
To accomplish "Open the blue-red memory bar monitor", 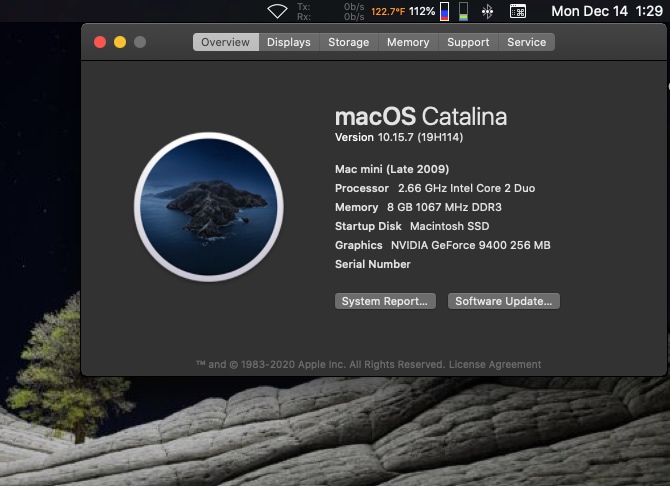I will [444, 11].
